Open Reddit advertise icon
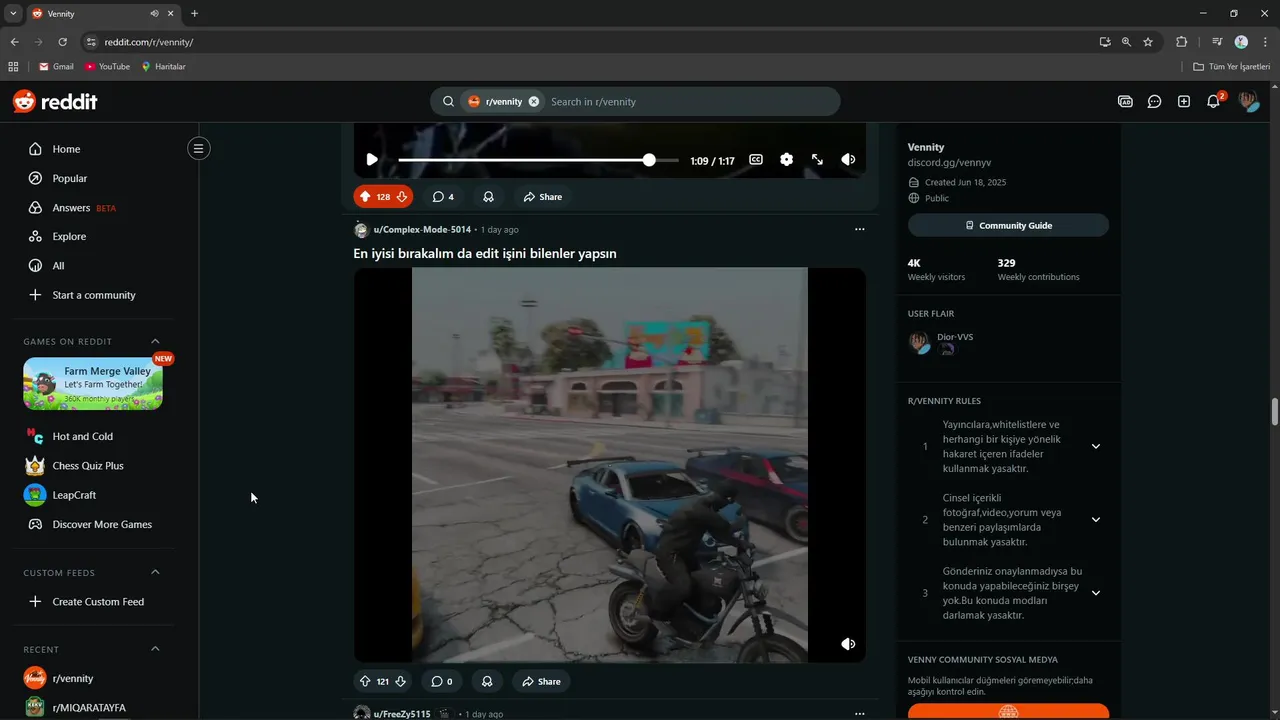The image size is (1280, 720). (1125, 101)
